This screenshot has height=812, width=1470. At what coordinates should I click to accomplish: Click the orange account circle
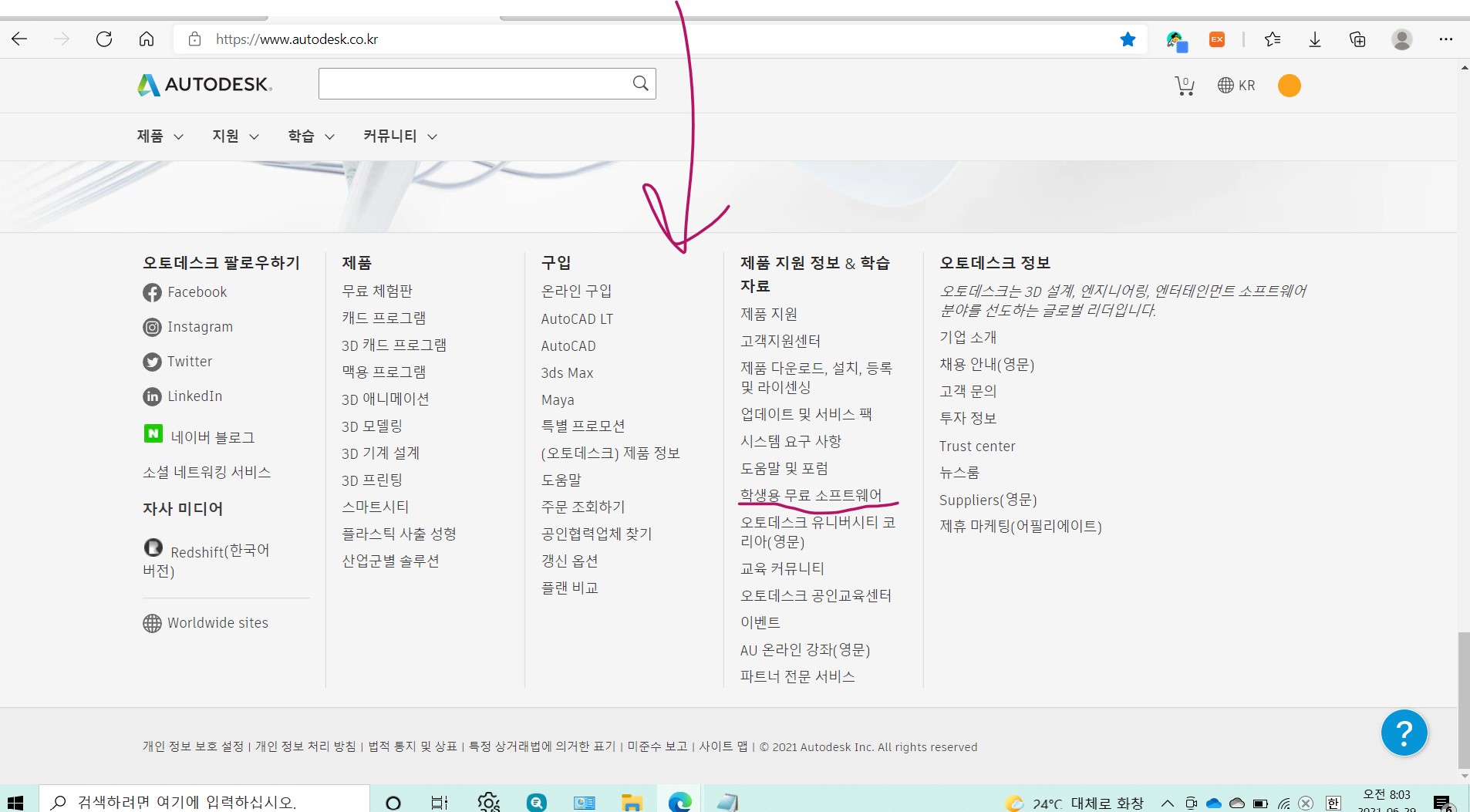click(1290, 86)
